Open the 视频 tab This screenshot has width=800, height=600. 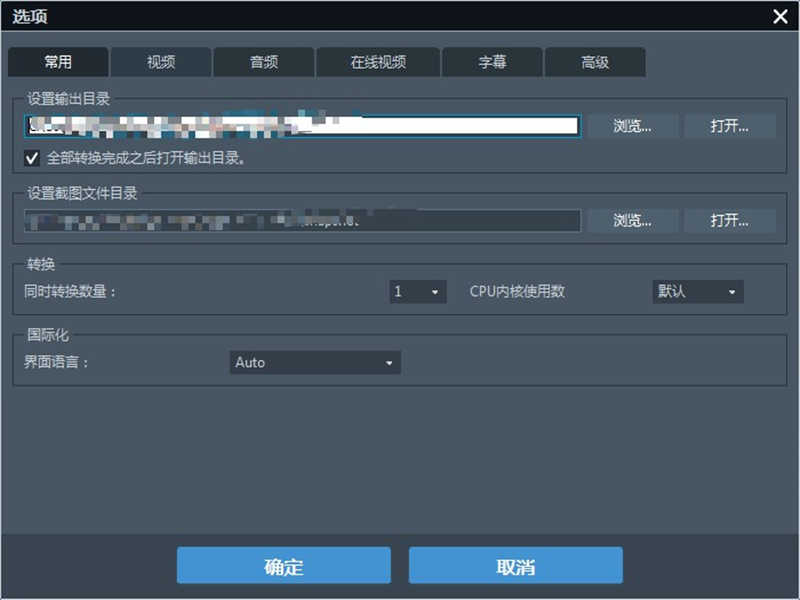[x=161, y=62]
